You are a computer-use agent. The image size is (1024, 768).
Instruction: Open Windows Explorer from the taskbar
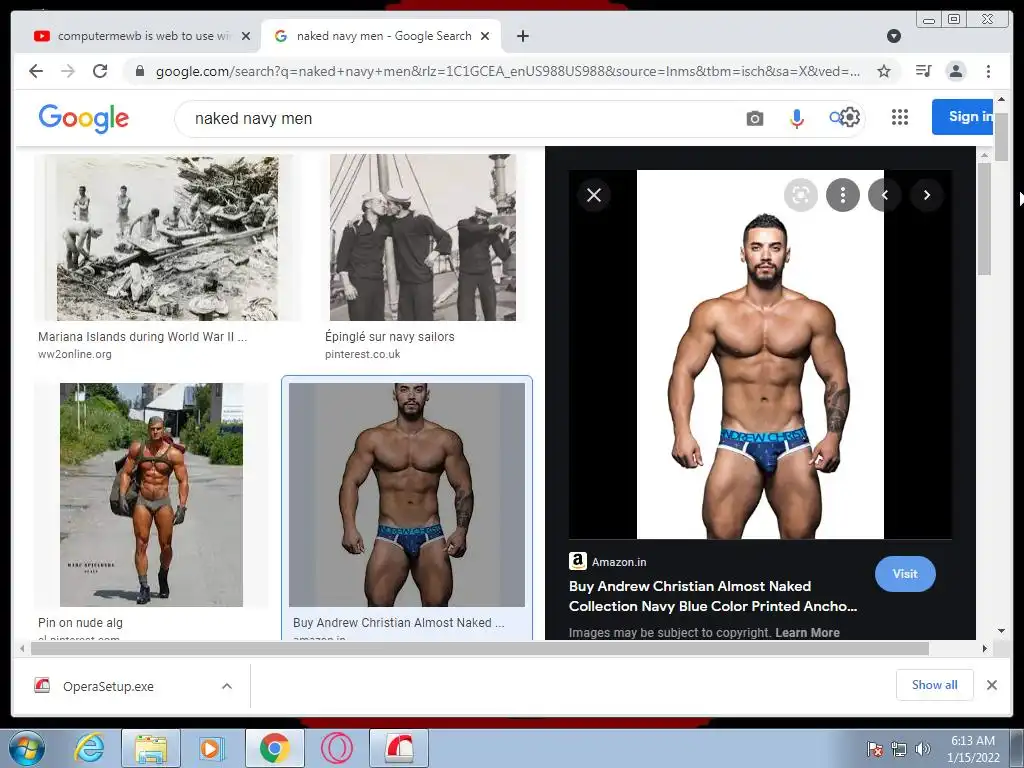click(151, 748)
